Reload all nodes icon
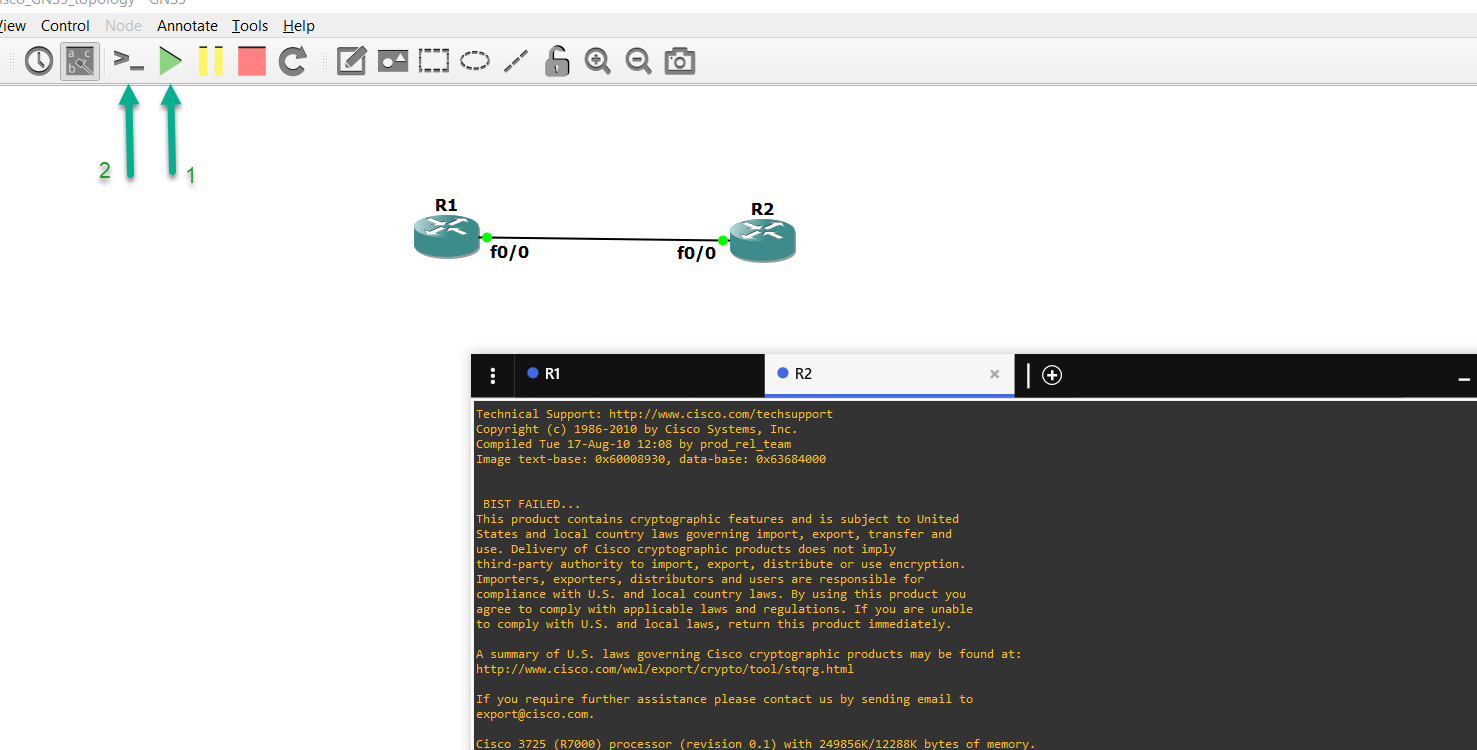Viewport: 1477px width, 750px height. pyautogui.click(x=293, y=62)
